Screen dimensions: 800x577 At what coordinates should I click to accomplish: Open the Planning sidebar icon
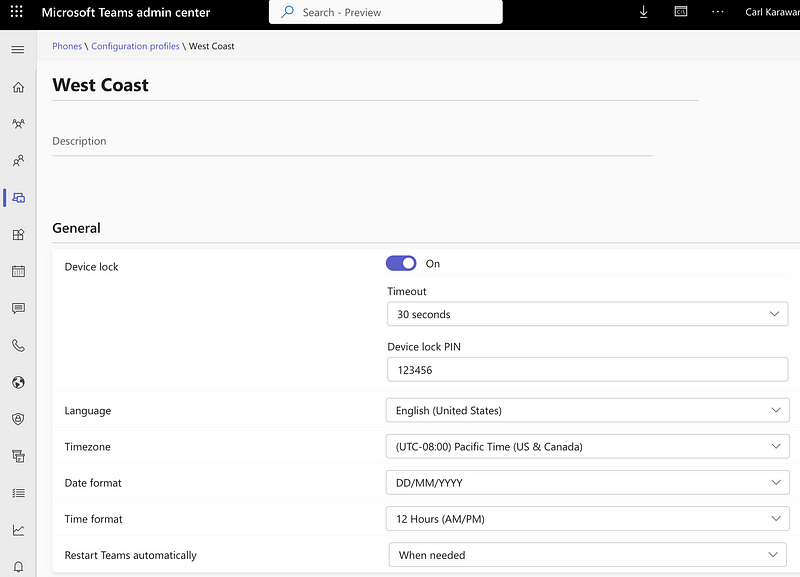[18, 456]
